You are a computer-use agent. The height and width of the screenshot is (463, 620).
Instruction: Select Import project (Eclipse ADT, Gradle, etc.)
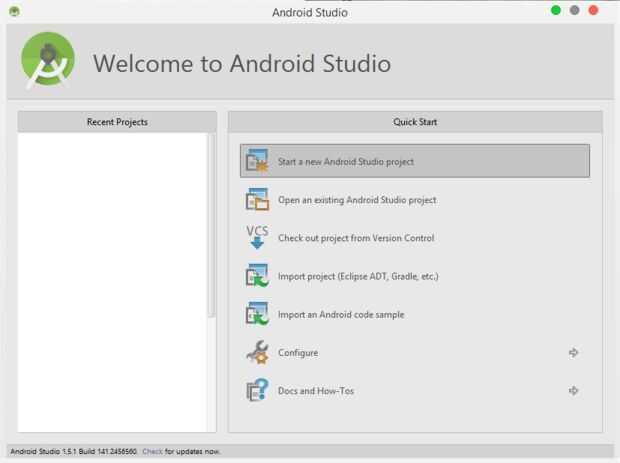358,276
